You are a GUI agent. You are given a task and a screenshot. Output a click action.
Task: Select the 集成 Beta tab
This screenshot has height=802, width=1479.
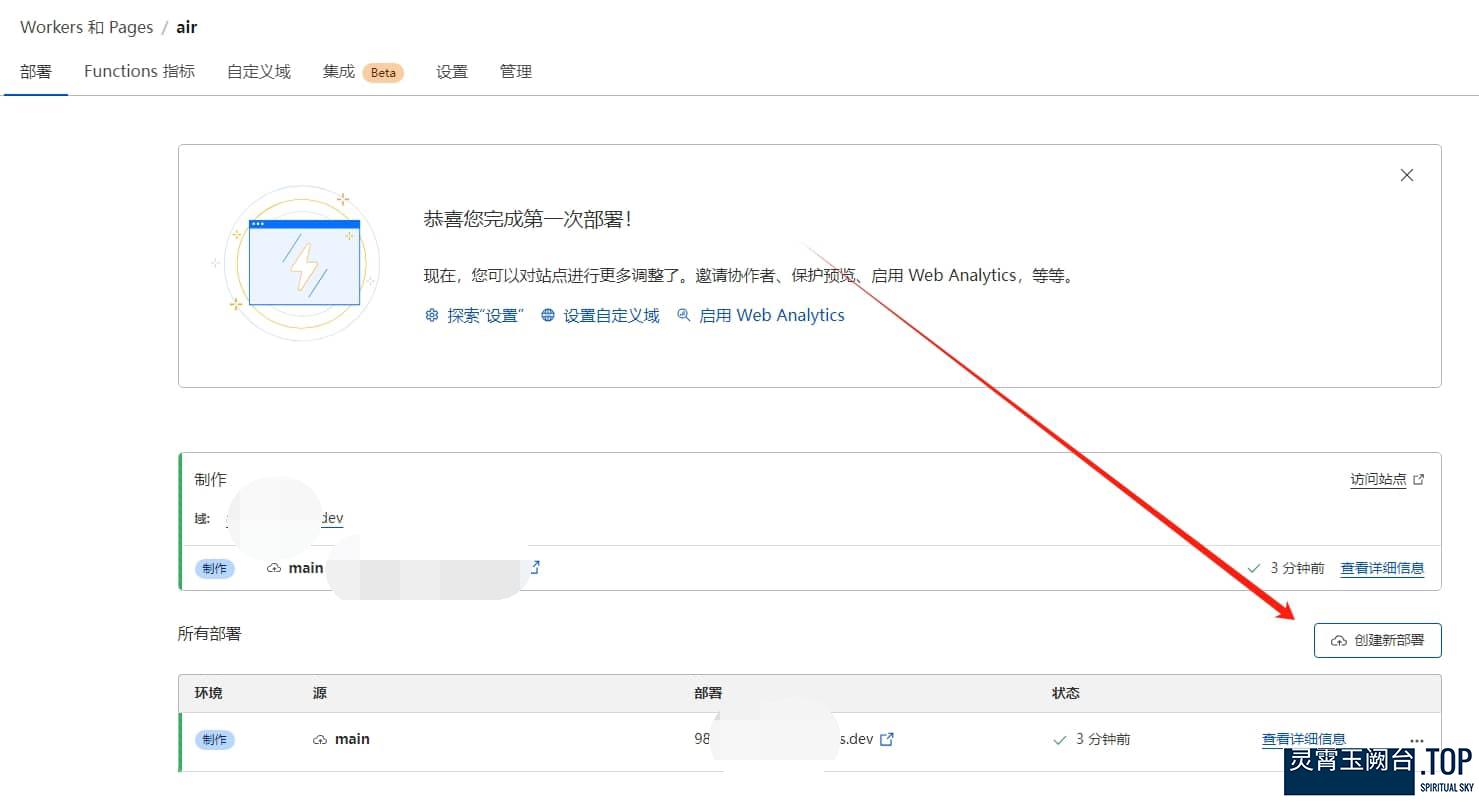tap(362, 71)
